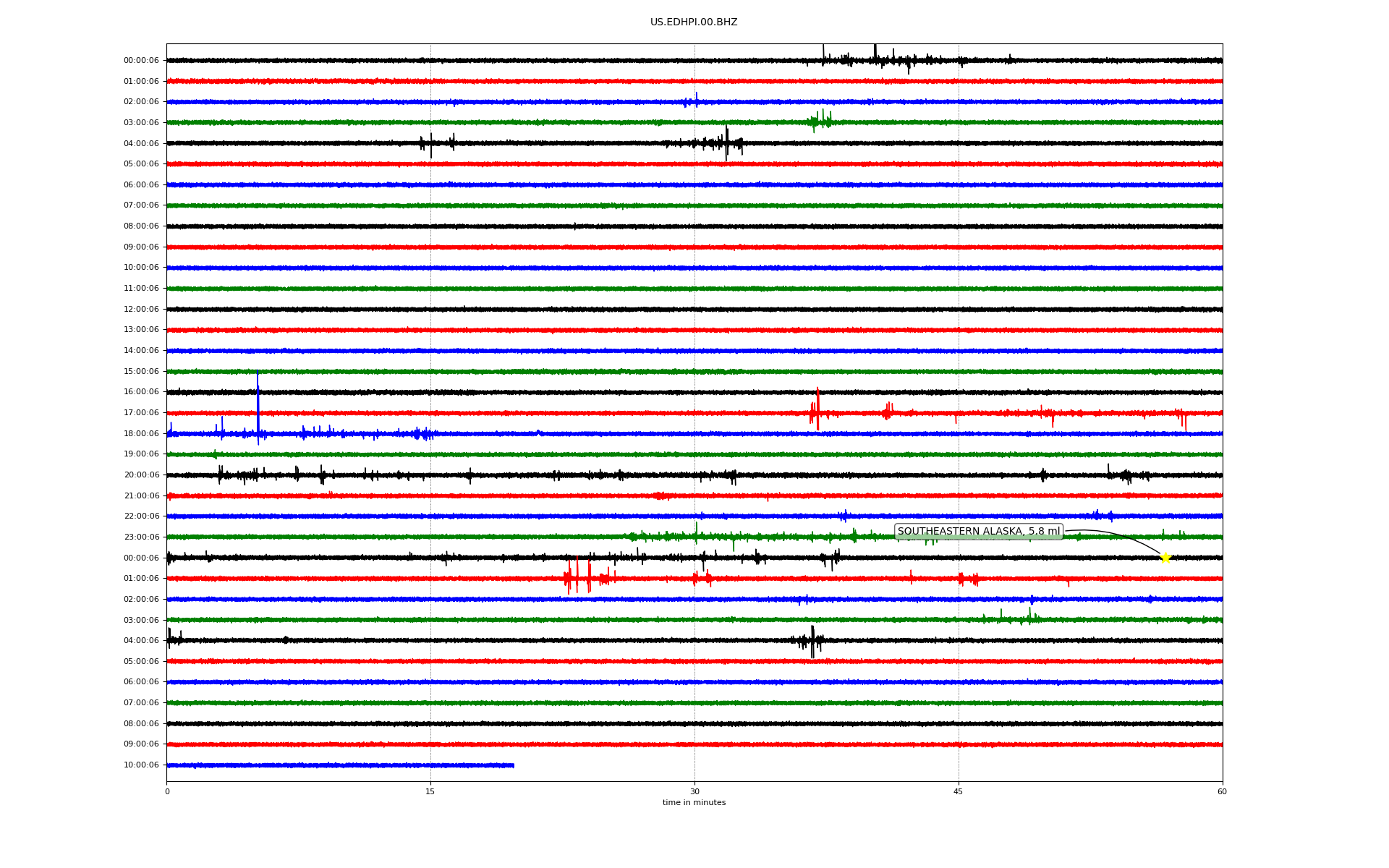Image resolution: width=1389 pixels, height=868 pixels.
Task: Click the first 00:00:06 time label at the top
Action: (x=141, y=61)
